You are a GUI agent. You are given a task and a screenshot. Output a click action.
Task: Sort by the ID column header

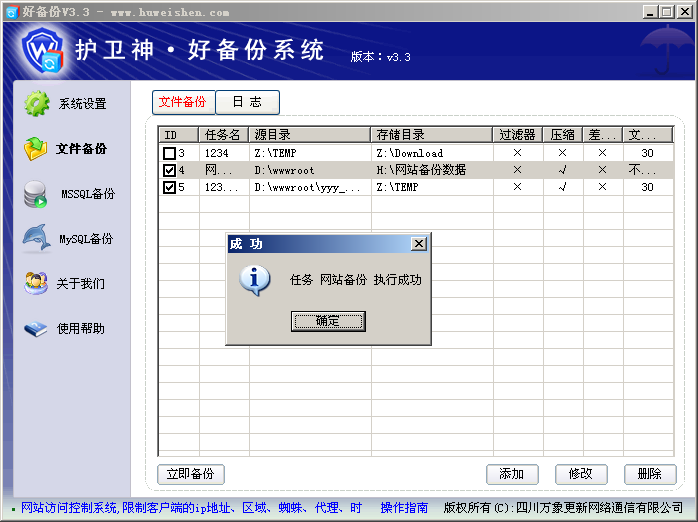pos(179,135)
